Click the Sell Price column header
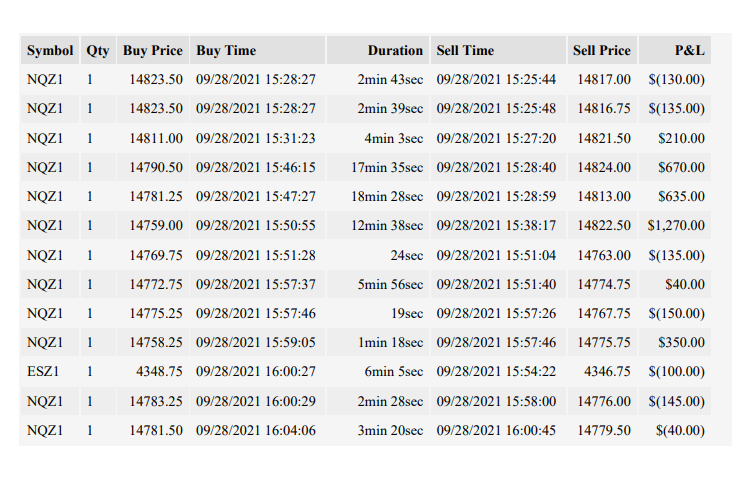The image size is (732, 477). (x=602, y=50)
